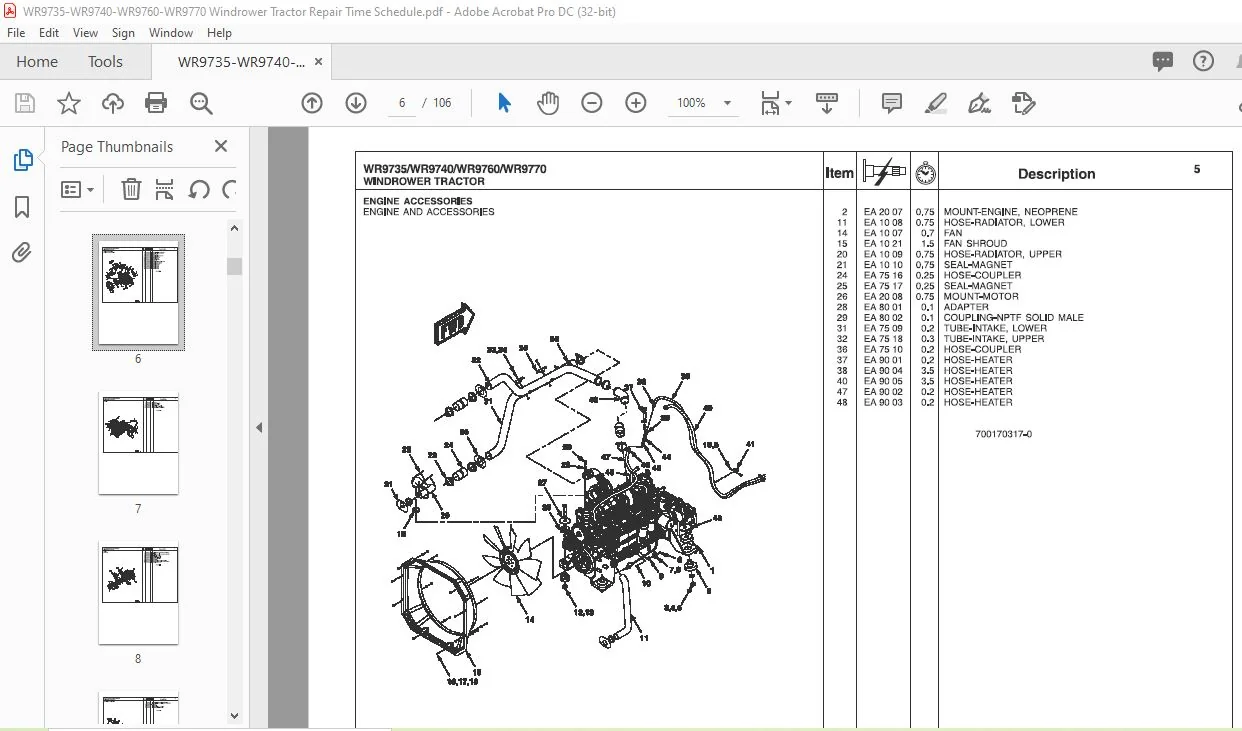This screenshot has width=1242, height=731.
Task: Open the Find text magnifier tool
Action: [201, 103]
